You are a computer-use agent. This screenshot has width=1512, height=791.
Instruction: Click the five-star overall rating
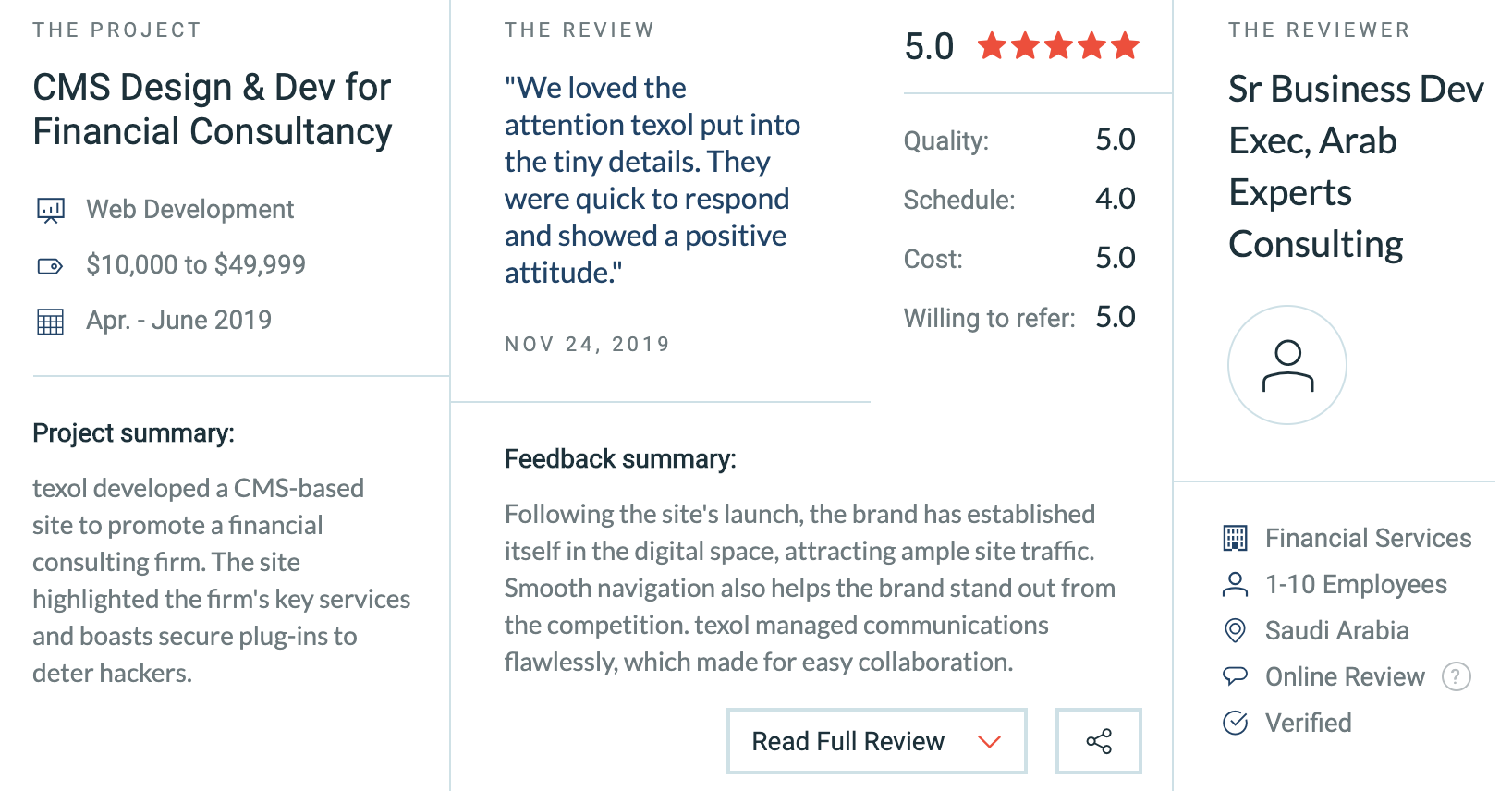pyautogui.click(x=1058, y=46)
